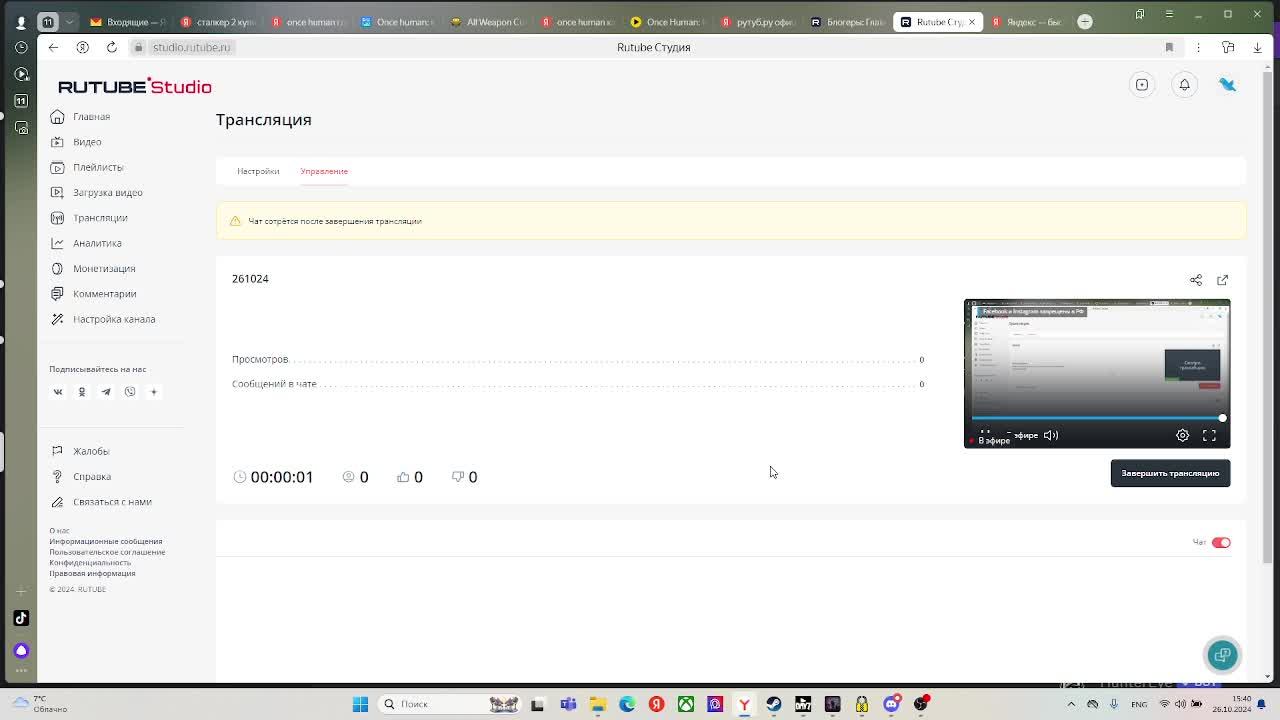The width and height of the screenshot is (1280, 720).
Task: Open the support chat widget button
Action: 1222,655
